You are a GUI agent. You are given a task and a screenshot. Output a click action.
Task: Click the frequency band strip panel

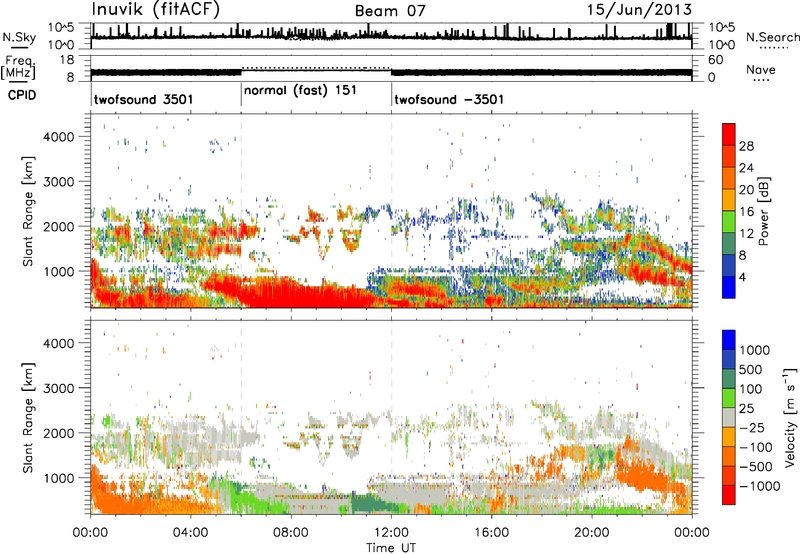point(391,68)
